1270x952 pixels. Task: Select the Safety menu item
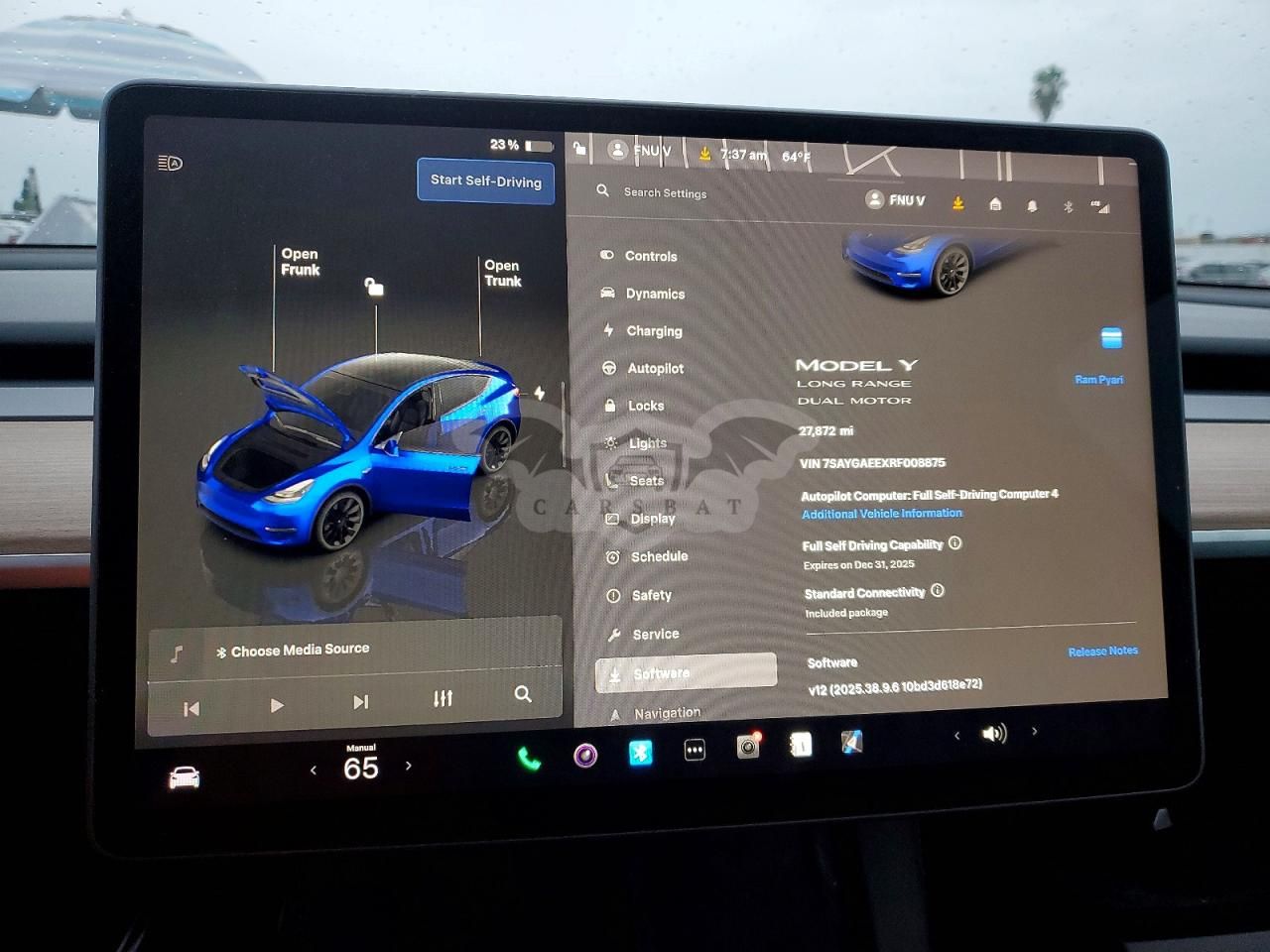click(639, 595)
